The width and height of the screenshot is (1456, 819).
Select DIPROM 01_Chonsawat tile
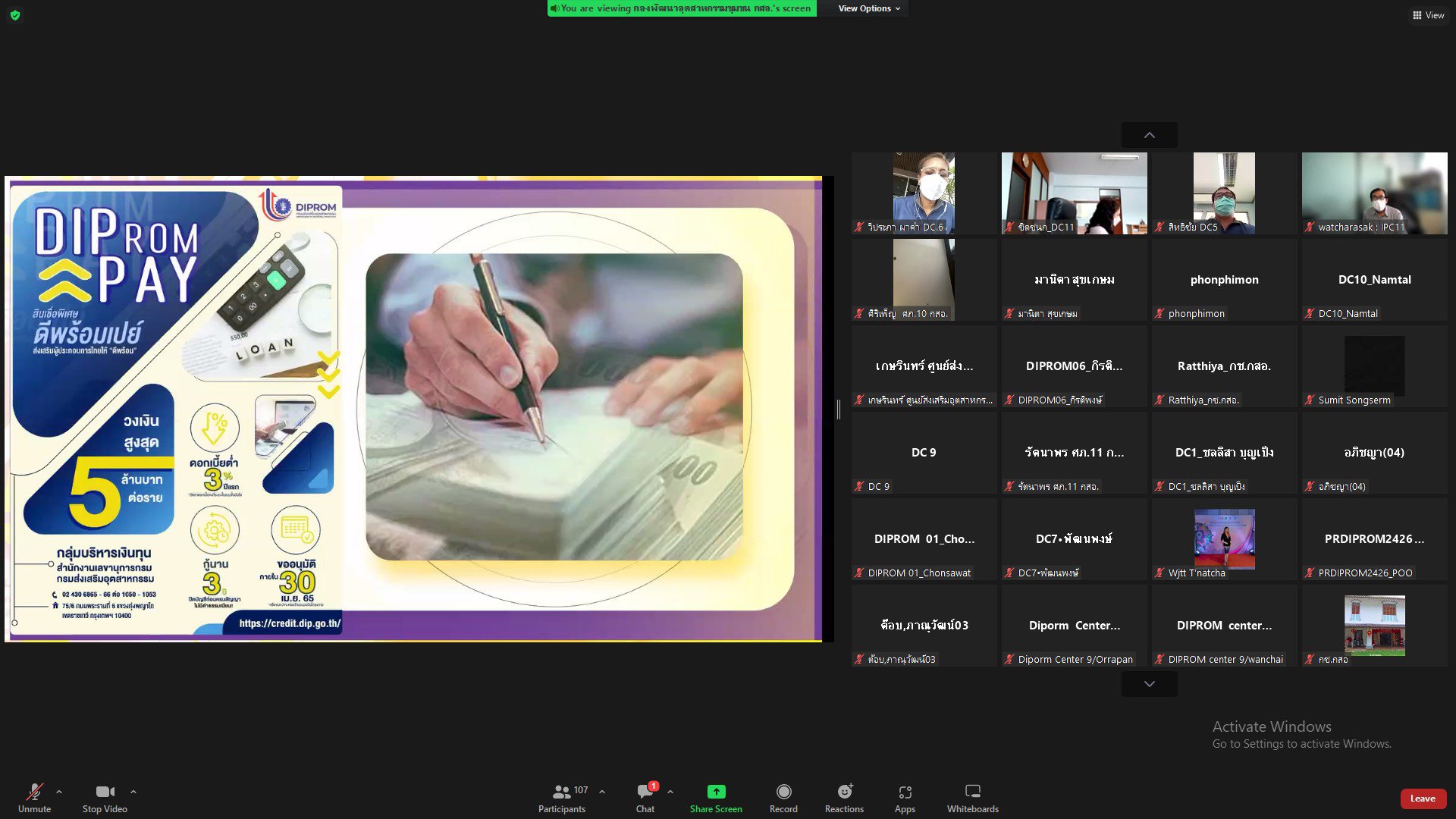(924, 539)
